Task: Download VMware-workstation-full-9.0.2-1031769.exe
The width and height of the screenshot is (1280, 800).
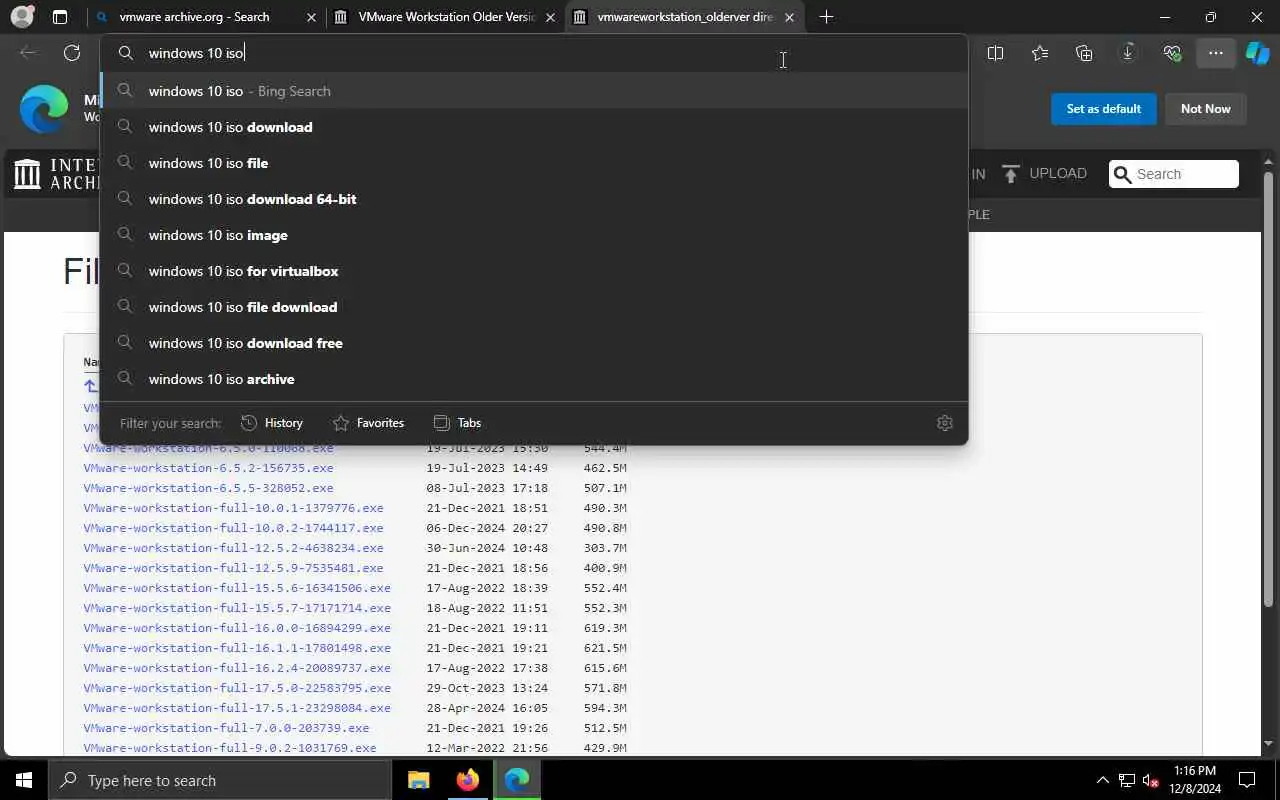Action: pos(230,748)
